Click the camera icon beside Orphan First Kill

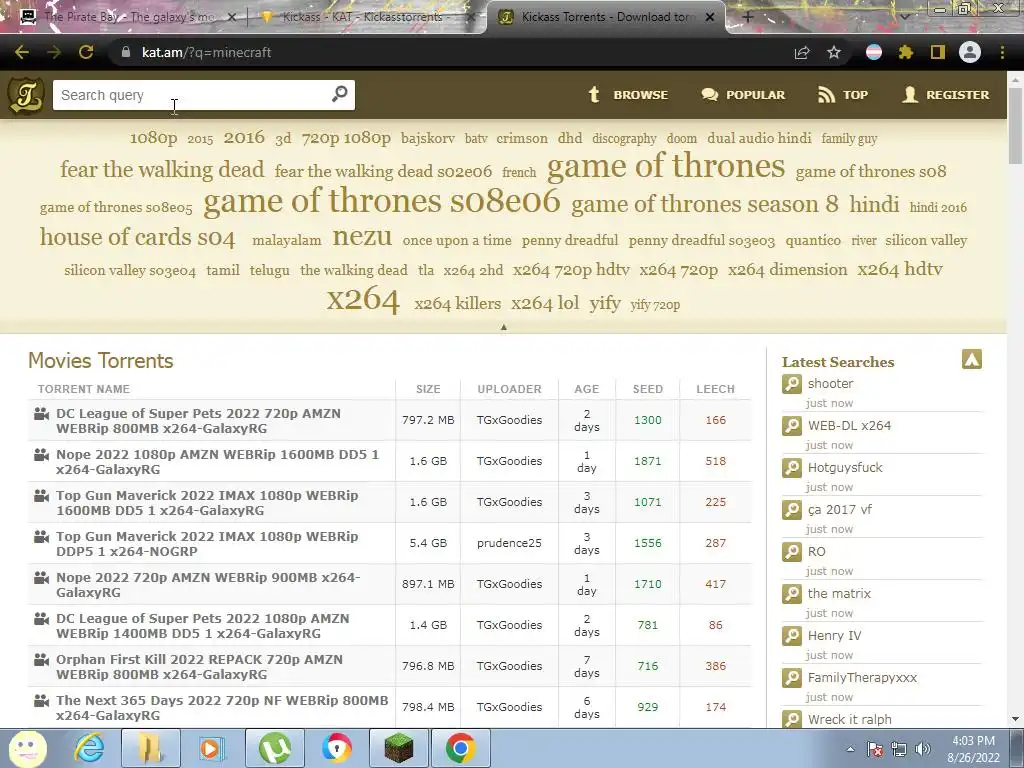pyautogui.click(x=41, y=660)
